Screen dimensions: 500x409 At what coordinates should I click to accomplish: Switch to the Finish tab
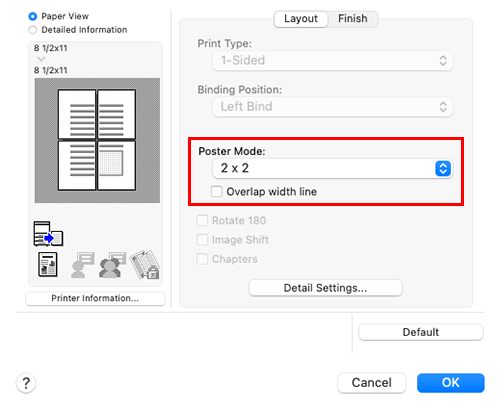tap(353, 19)
